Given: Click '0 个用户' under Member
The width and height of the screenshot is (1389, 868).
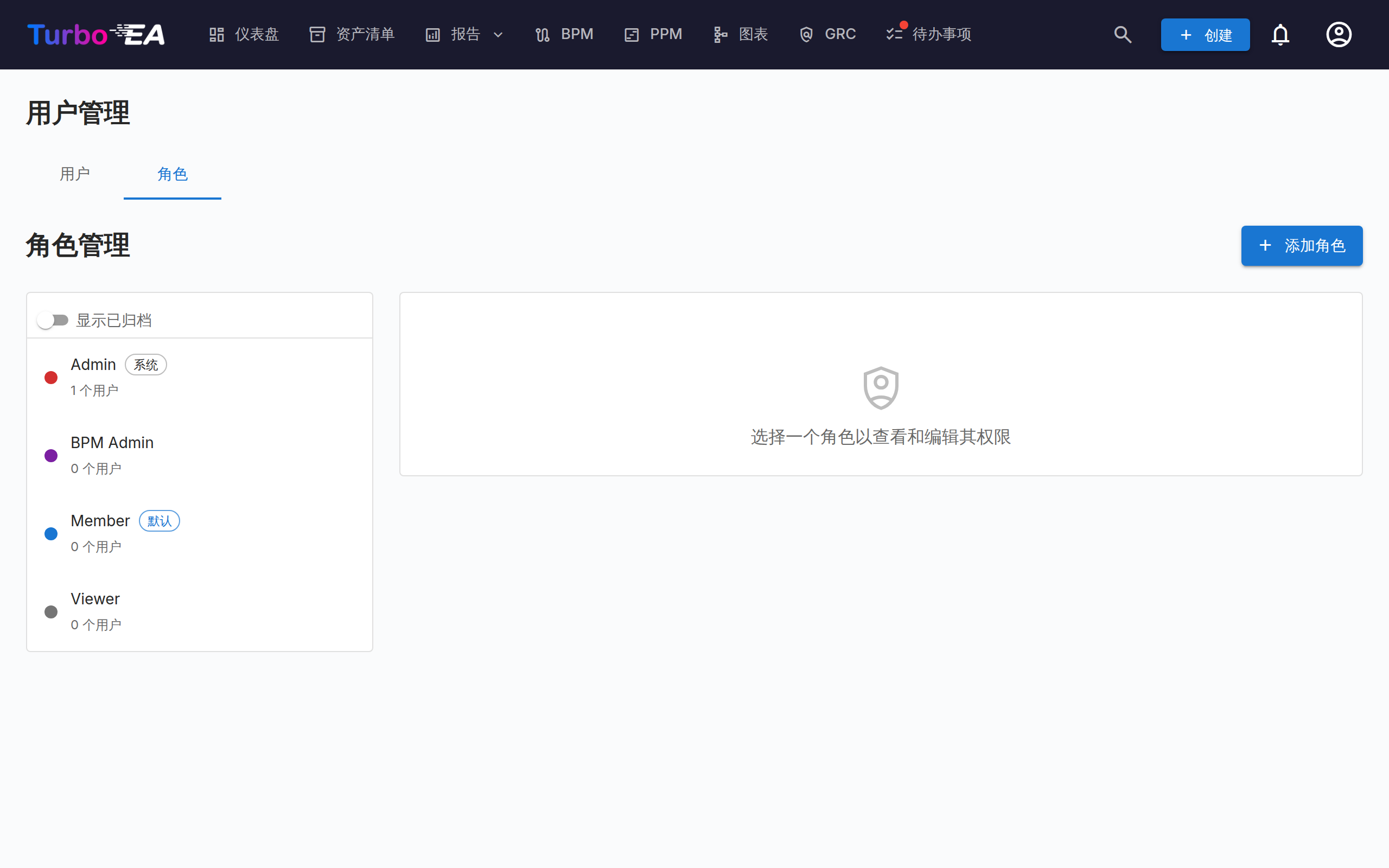Looking at the screenshot, I should point(96,546).
